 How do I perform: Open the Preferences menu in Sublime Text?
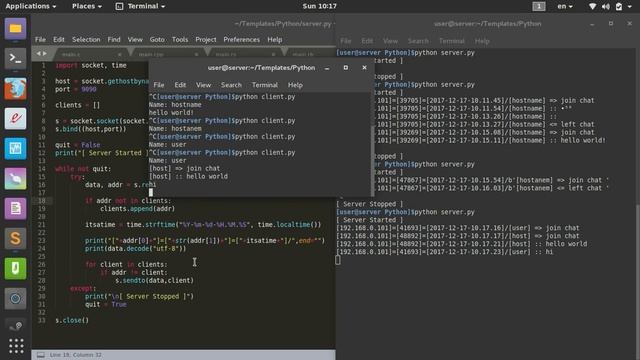[x=242, y=40]
